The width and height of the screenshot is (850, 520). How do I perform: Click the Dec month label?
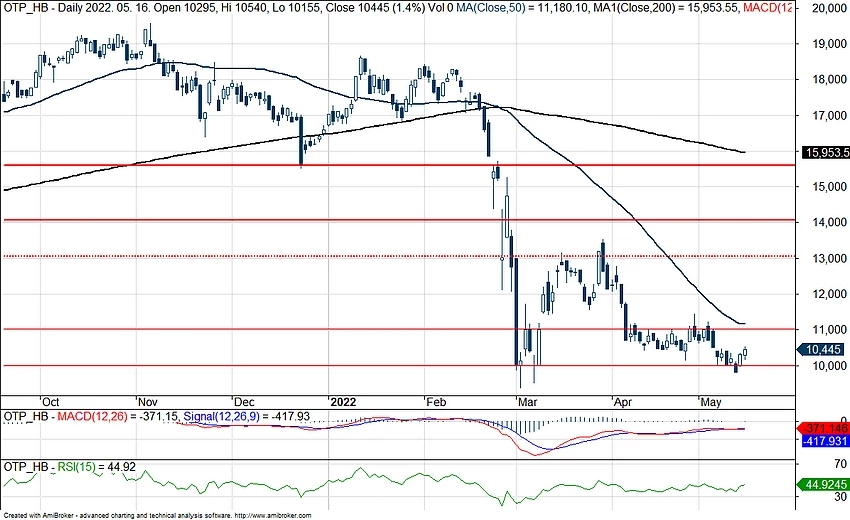point(244,402)
